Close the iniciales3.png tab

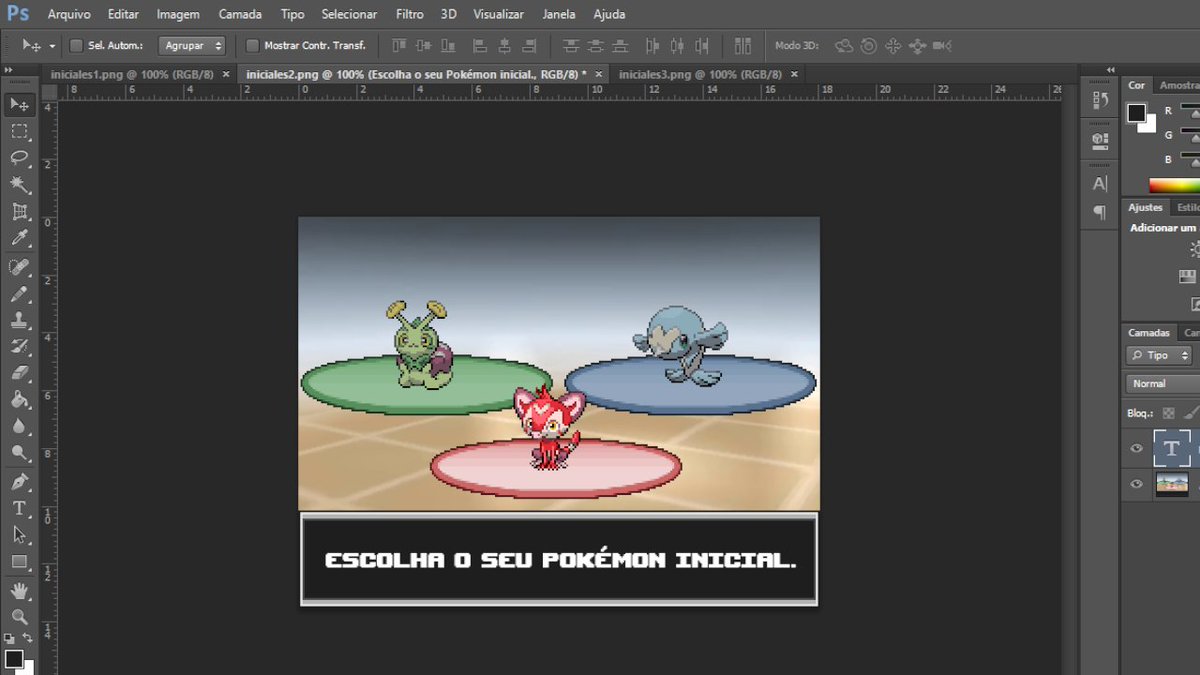(x=795, y=74)
